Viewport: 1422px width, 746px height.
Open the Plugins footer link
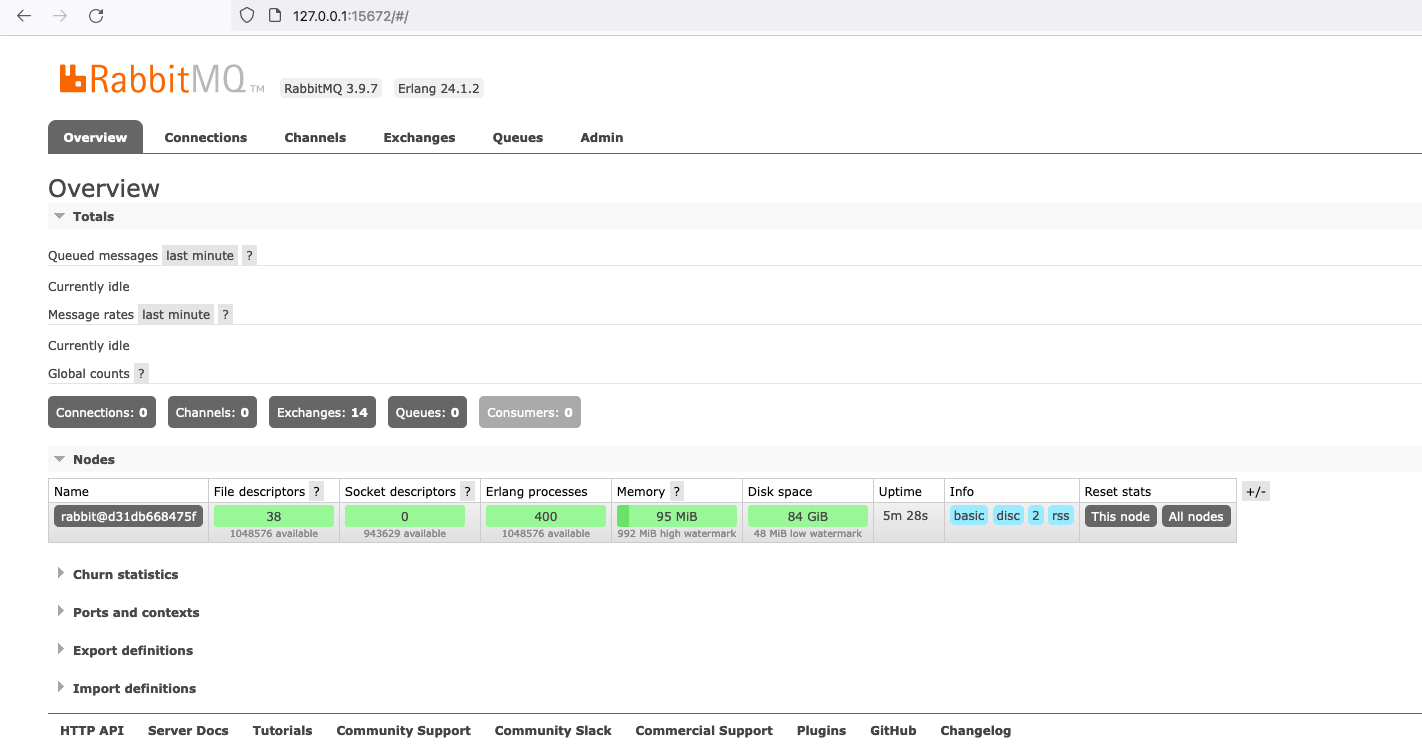(x=822, y=730)
